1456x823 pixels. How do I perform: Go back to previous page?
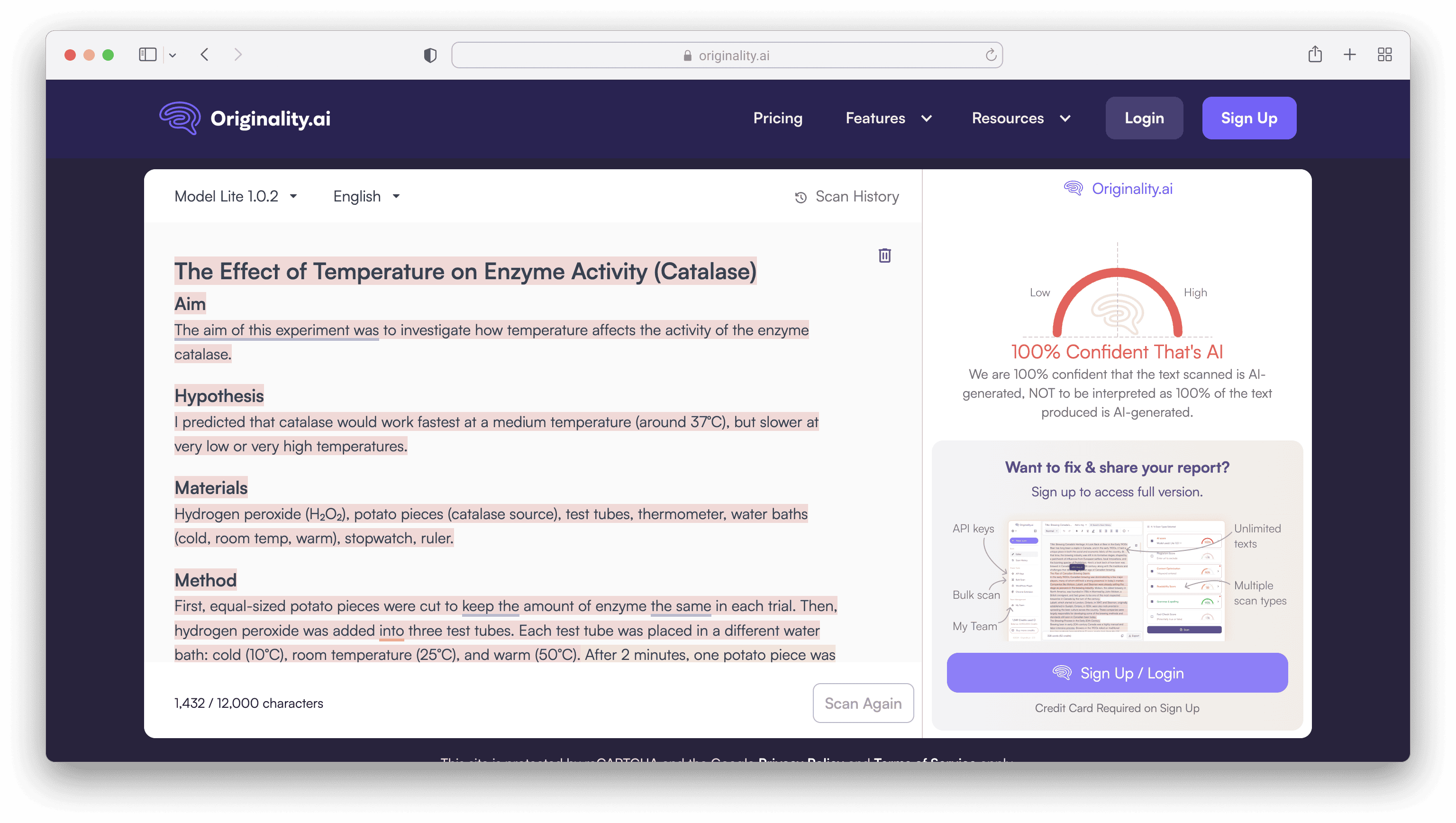click(x=205, y=55)
